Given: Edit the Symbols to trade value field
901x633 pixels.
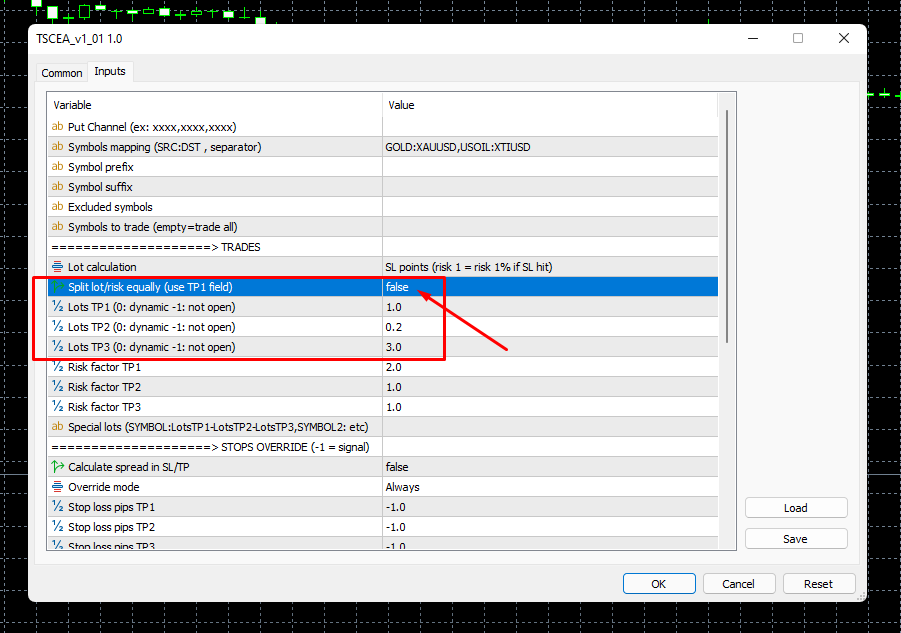Looking at the screenshot, I should [x=550, y=227].
